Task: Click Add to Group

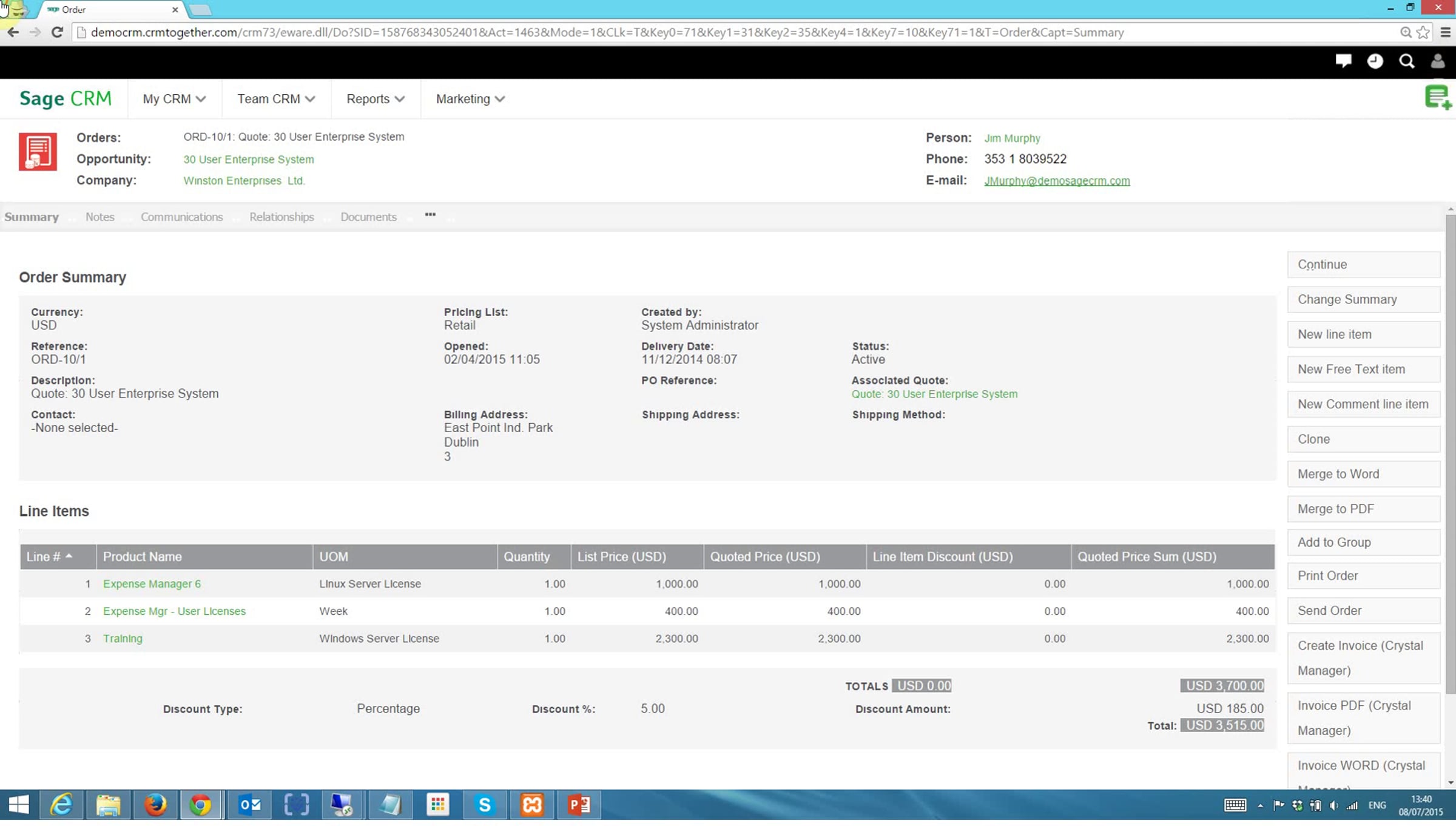Action: coord(1363,542)
